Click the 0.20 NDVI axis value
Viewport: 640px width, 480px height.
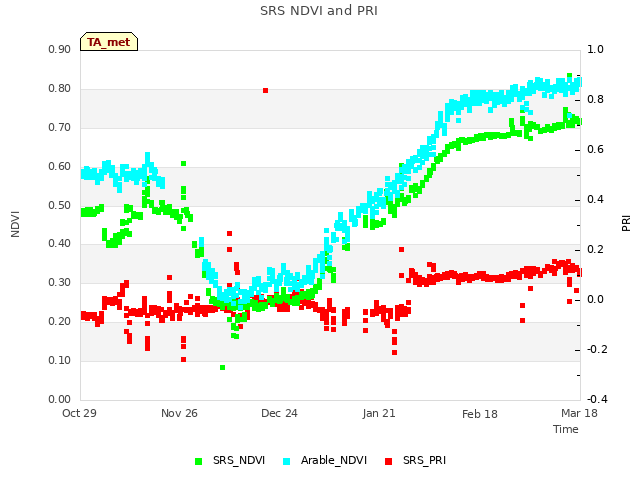tap(60, 322)
